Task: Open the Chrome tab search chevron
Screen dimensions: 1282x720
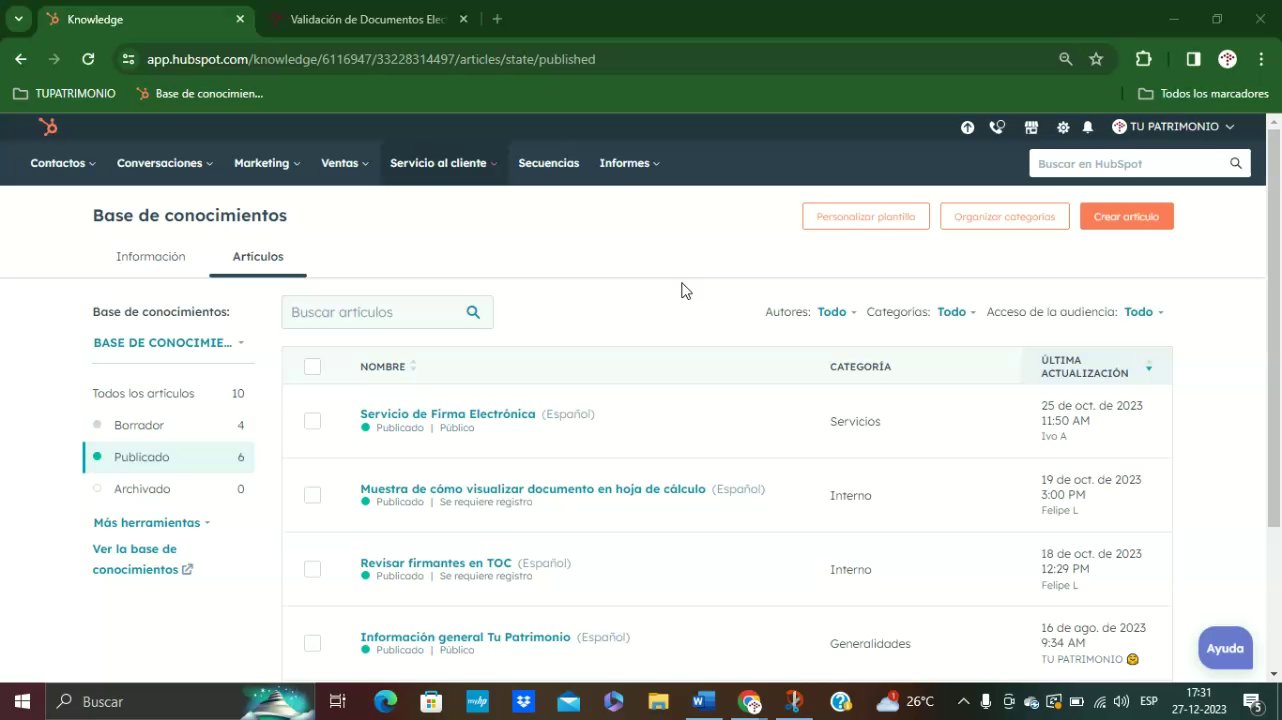Action: [18, 19]
